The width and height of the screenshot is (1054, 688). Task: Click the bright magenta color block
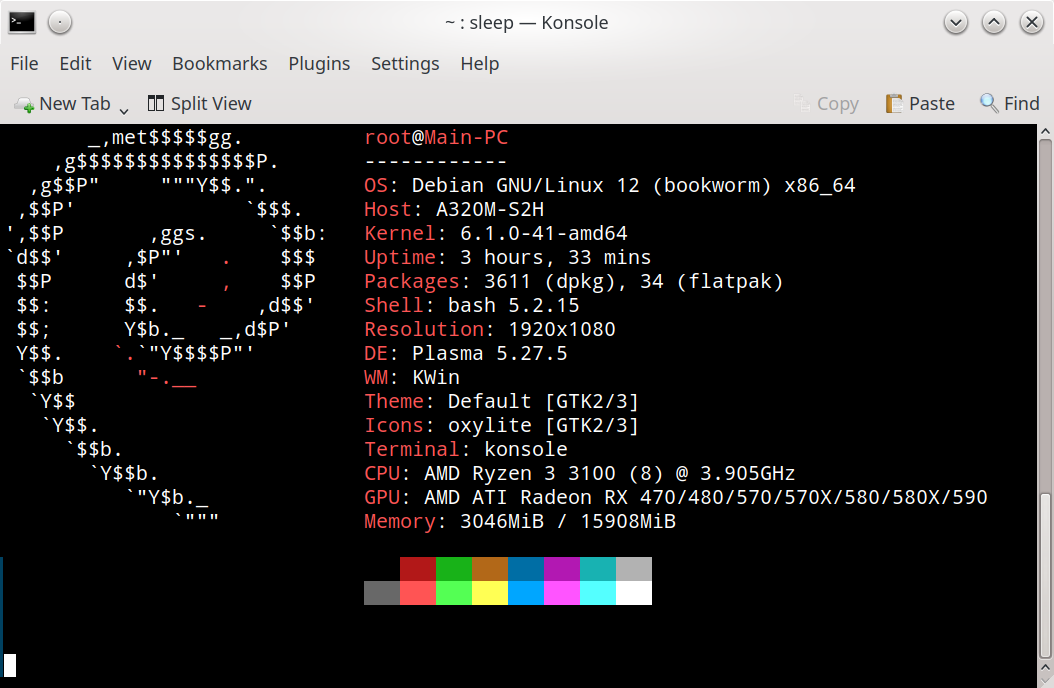pyautogui.click(x=562, y=593)
